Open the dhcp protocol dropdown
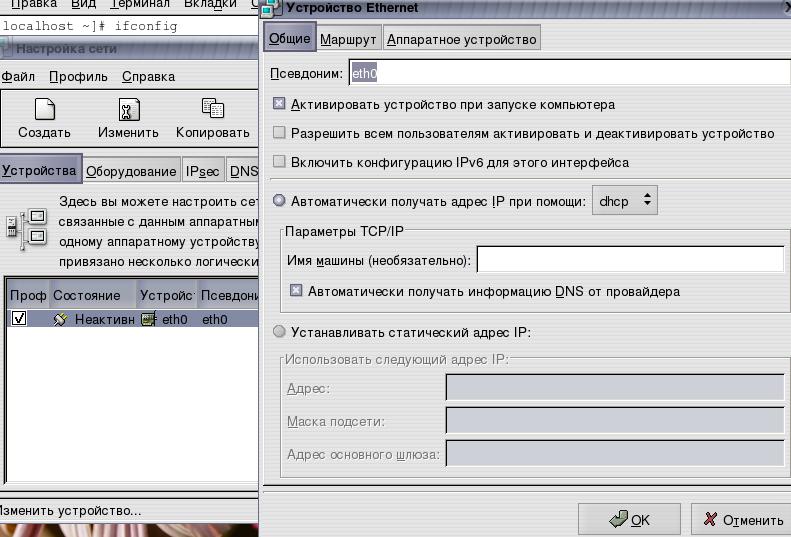 point(624,201)
